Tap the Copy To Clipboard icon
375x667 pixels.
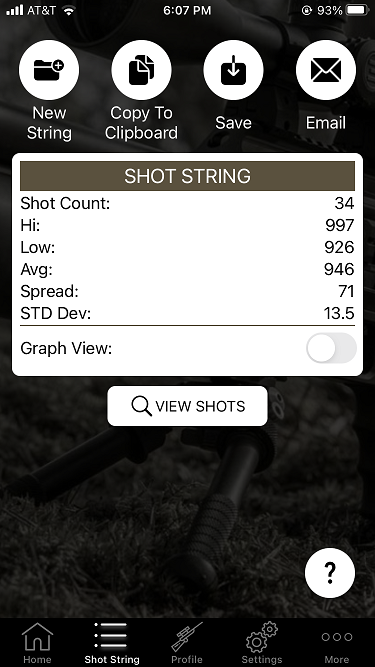click(141, 70)
